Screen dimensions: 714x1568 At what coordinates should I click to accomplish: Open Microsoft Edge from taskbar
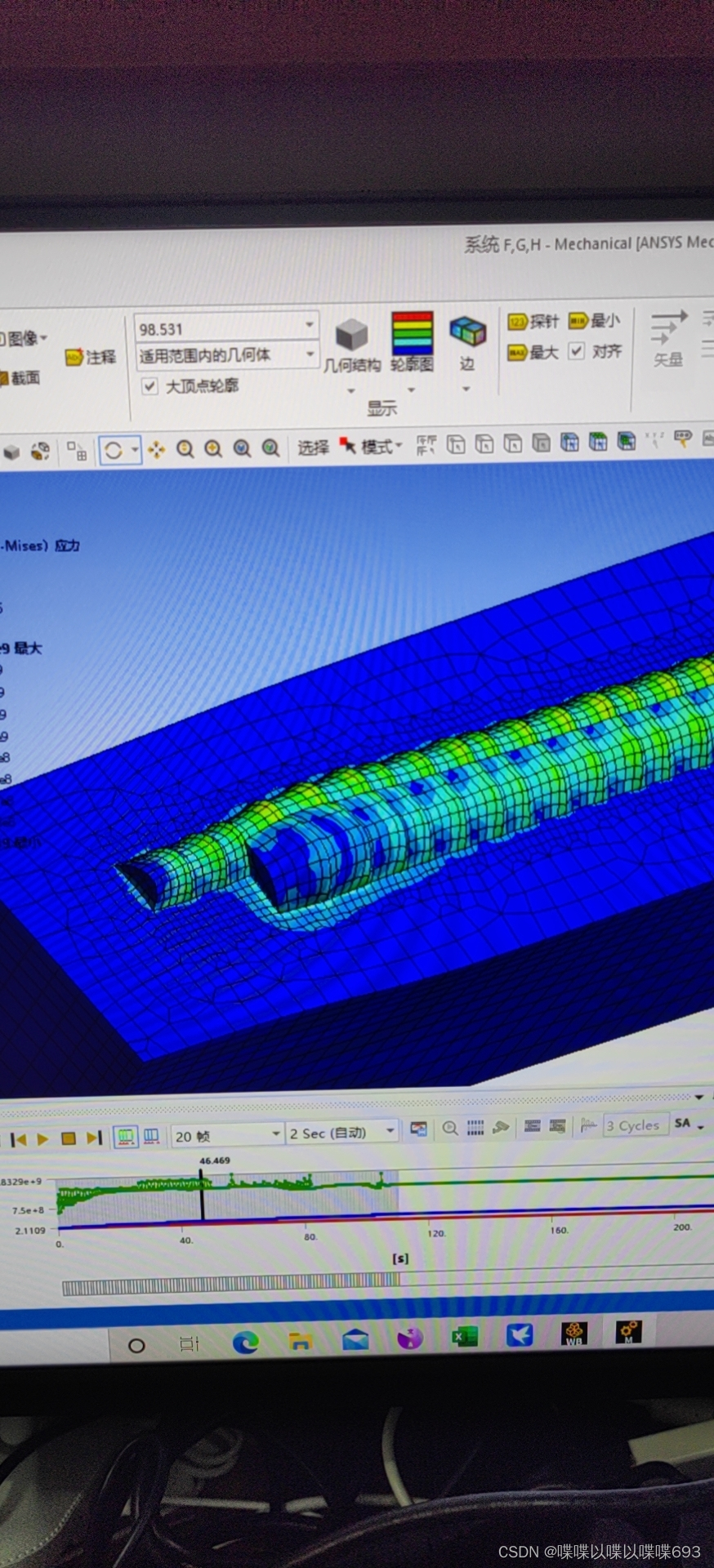click(x=246, y=1342)
